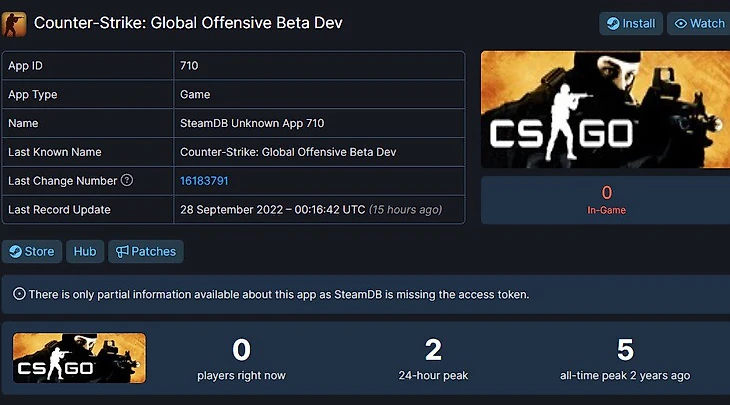Click the CS:GO app icon beside the title
The height and width of the screenshot is (405, 730).
coord(14,22)
